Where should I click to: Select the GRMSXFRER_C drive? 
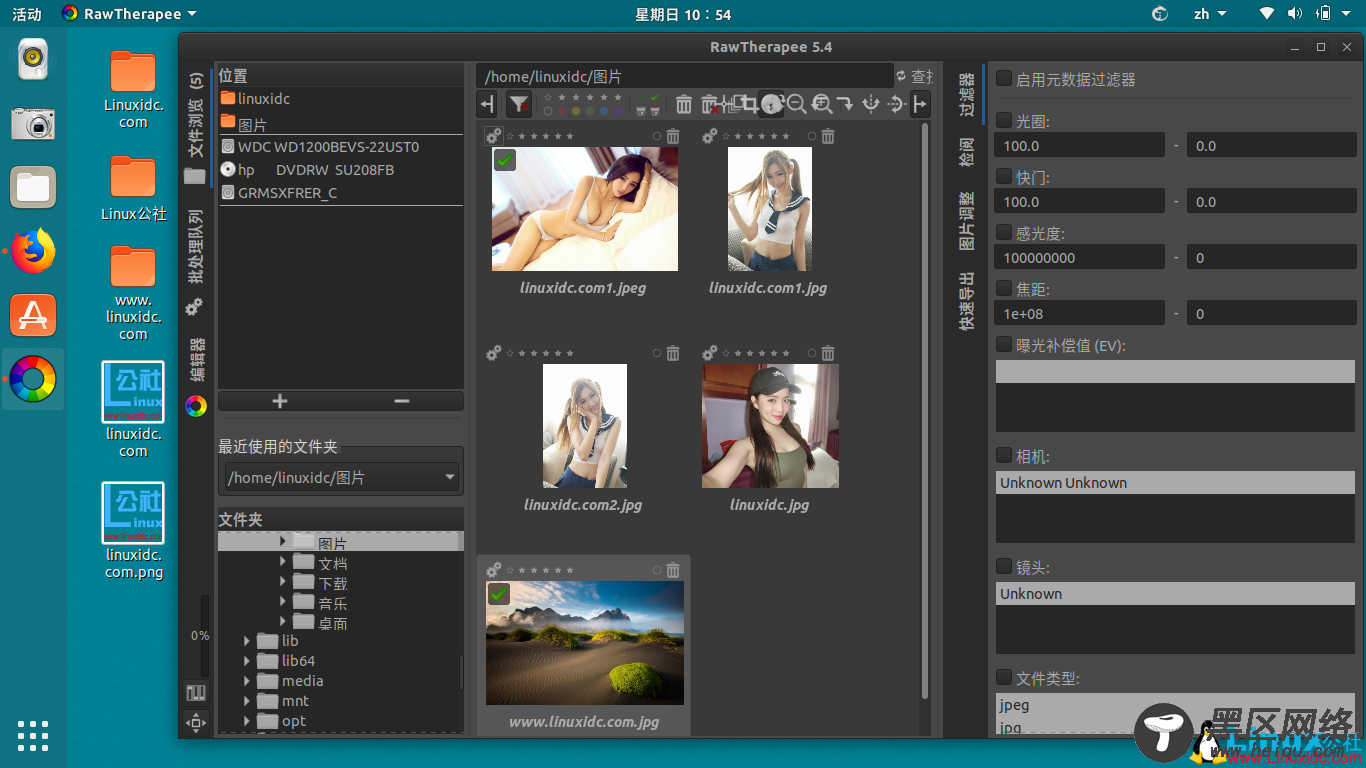340,193
